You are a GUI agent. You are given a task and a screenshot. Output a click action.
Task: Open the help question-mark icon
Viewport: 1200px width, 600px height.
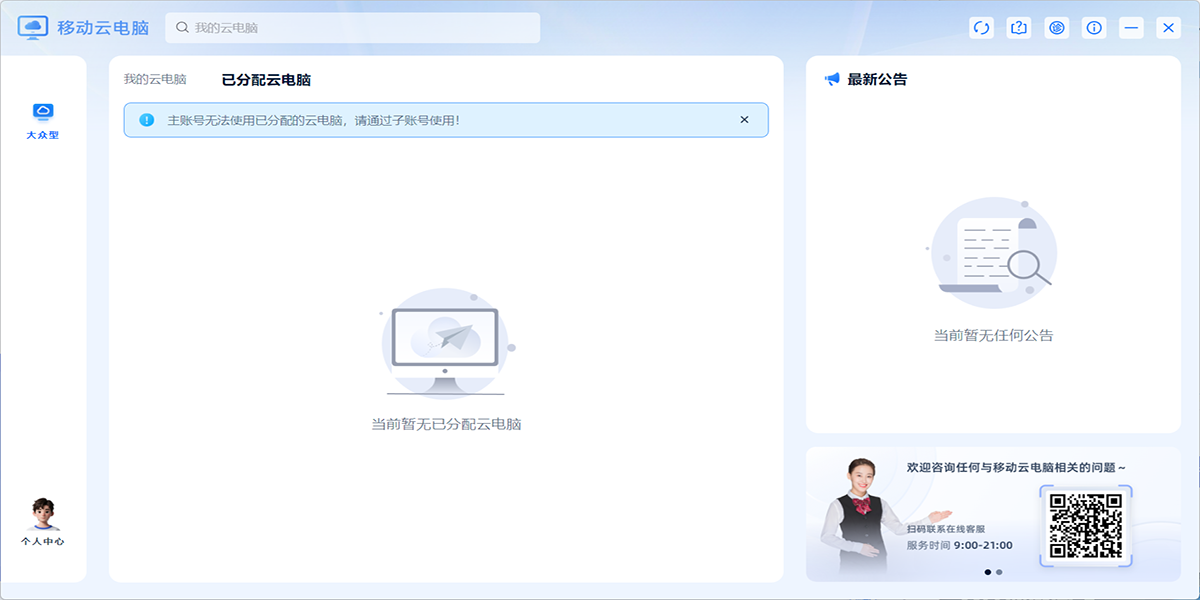click(1019, 28)
